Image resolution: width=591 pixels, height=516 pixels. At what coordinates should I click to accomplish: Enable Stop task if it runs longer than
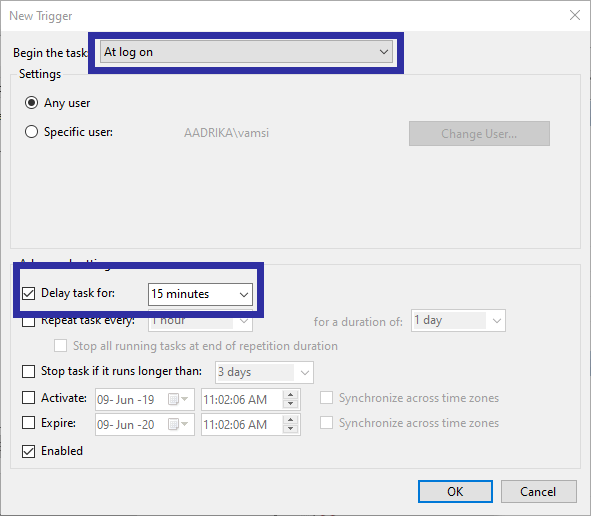point(29,371)
